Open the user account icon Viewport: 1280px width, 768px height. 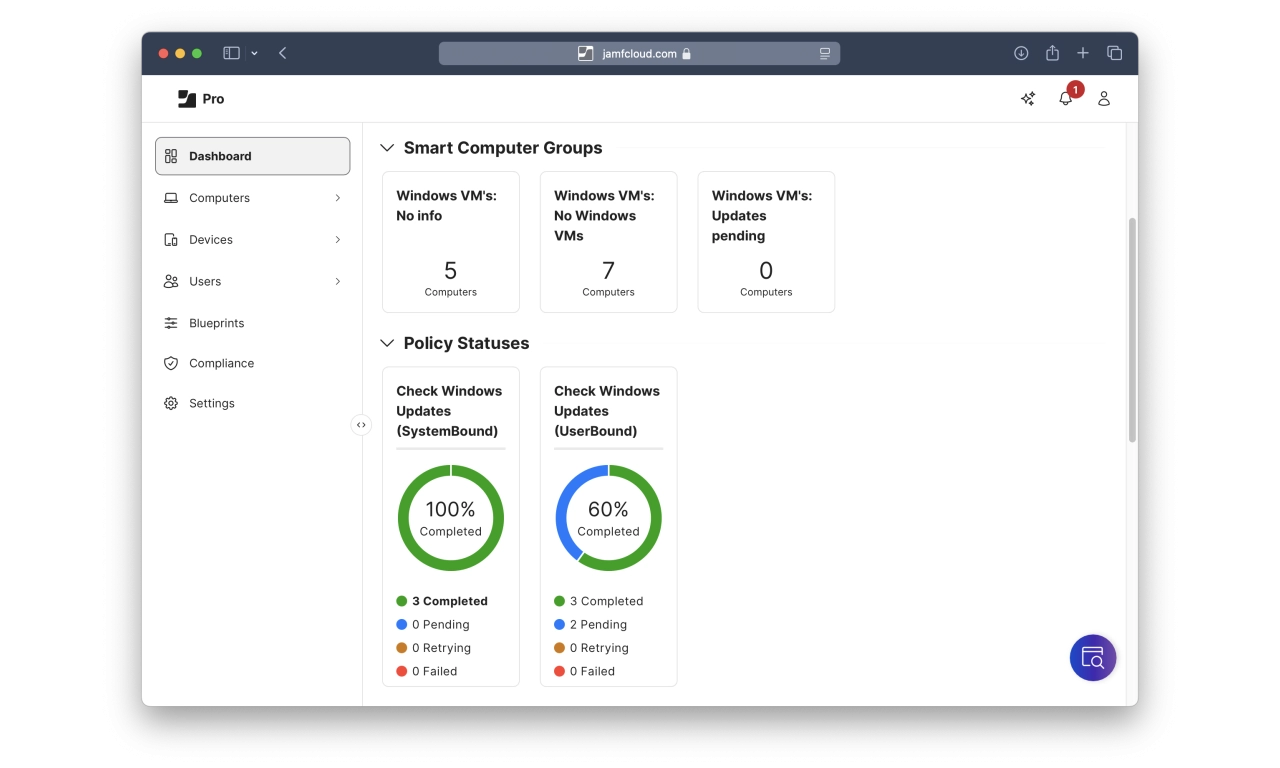[x=1104, y=98]
